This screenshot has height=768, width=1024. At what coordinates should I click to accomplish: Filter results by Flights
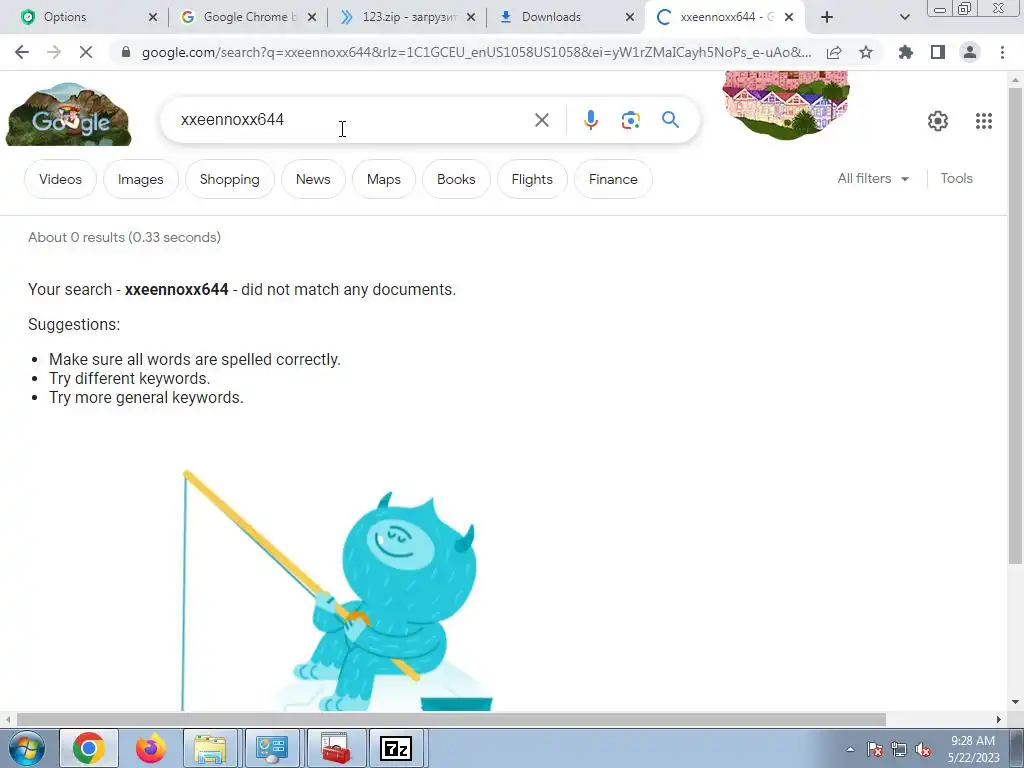(x=532, y=179)
